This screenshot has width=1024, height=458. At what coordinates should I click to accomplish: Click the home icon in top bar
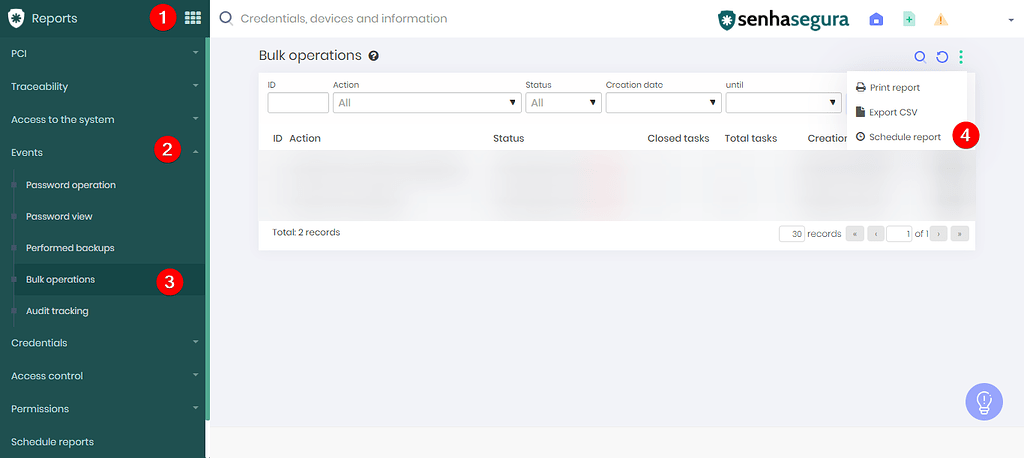point(876,19)
